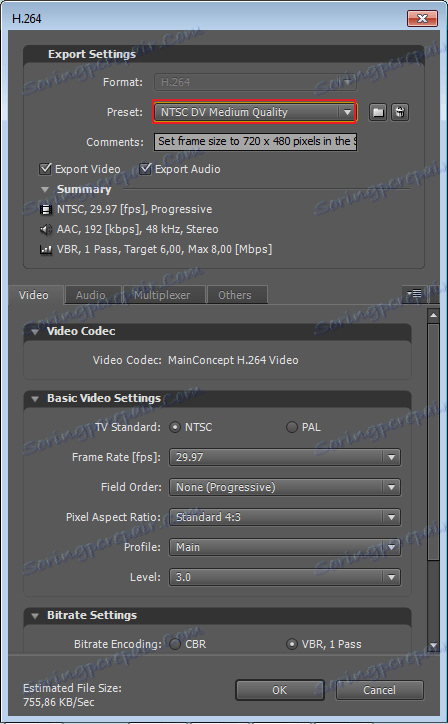448x724 pixels.
Task: Open the tab panel flyout menu icon
Action: pyautogui.click(x=414, y=294)
